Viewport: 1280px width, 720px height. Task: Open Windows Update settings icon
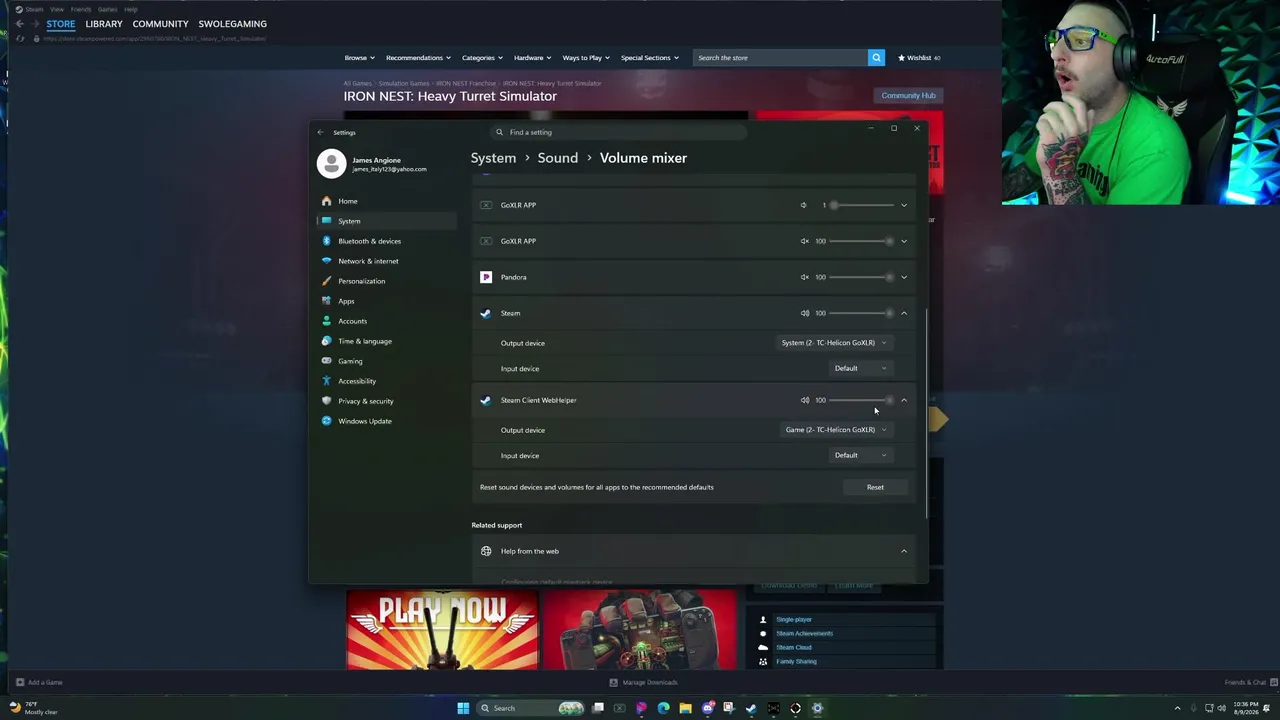coord(327,421)
